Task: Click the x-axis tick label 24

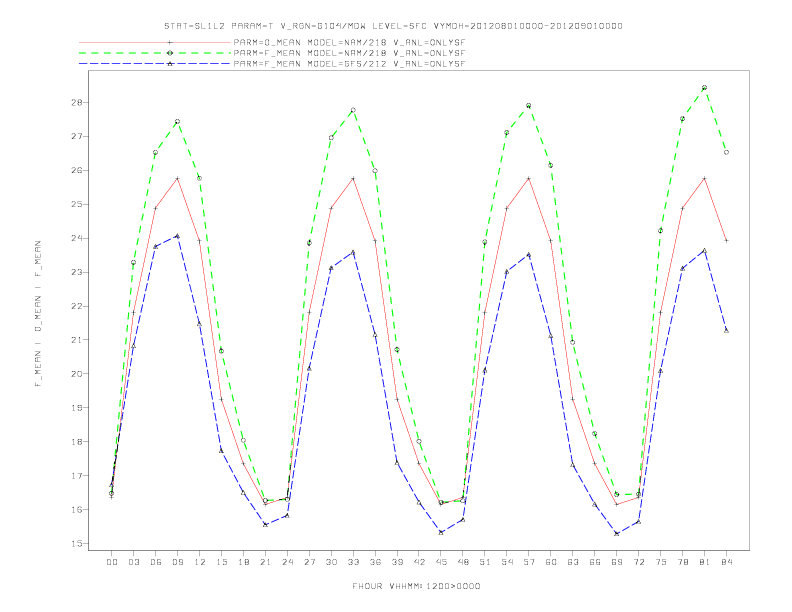Action: 287,562
